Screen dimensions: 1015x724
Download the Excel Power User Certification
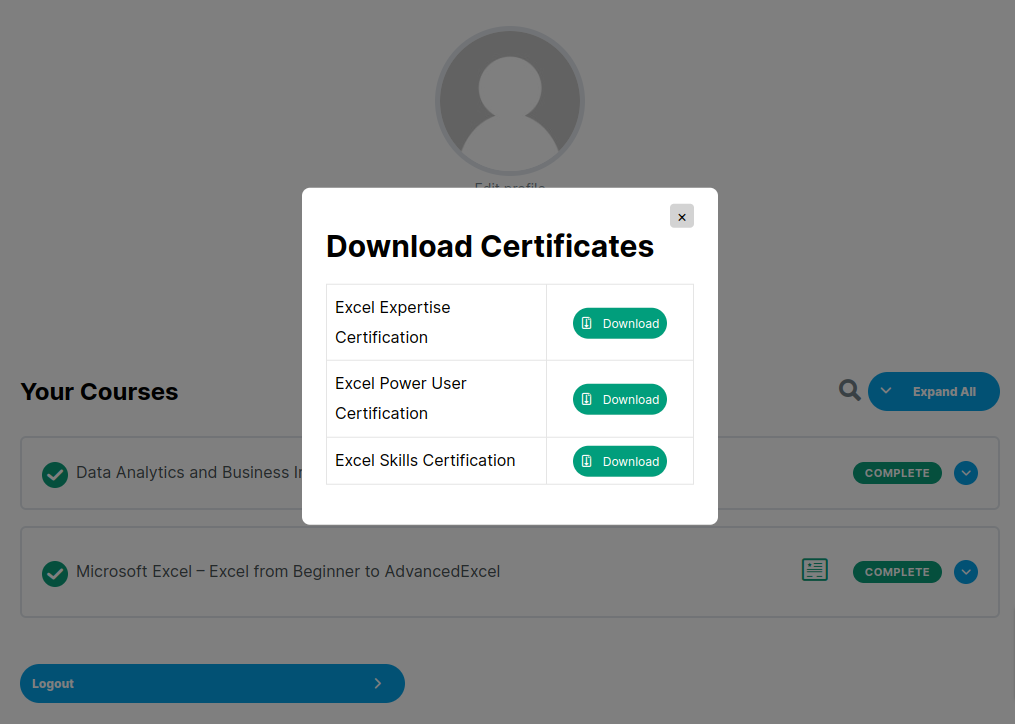pos(619,399)
